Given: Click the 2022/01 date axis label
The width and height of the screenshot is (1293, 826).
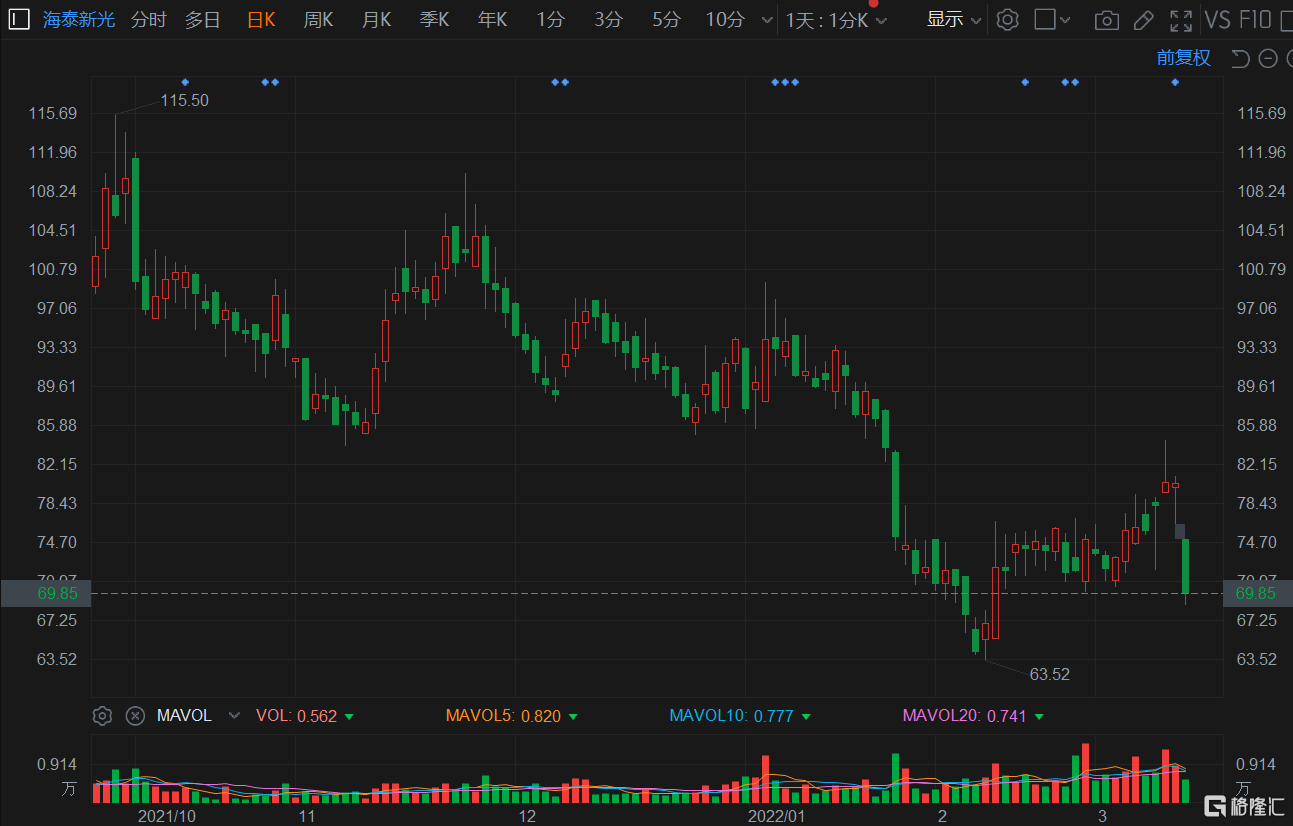Looking at the screenshot, I should (776, 816).
